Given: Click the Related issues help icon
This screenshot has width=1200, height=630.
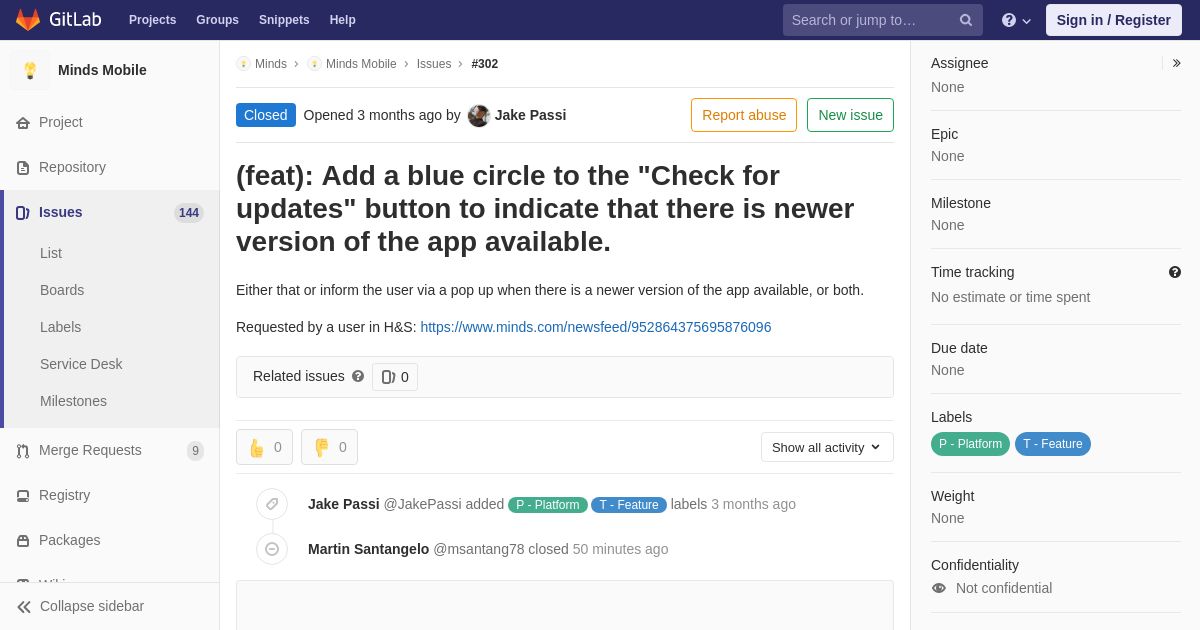Looking at the screenshot, I should click(358, 376).
